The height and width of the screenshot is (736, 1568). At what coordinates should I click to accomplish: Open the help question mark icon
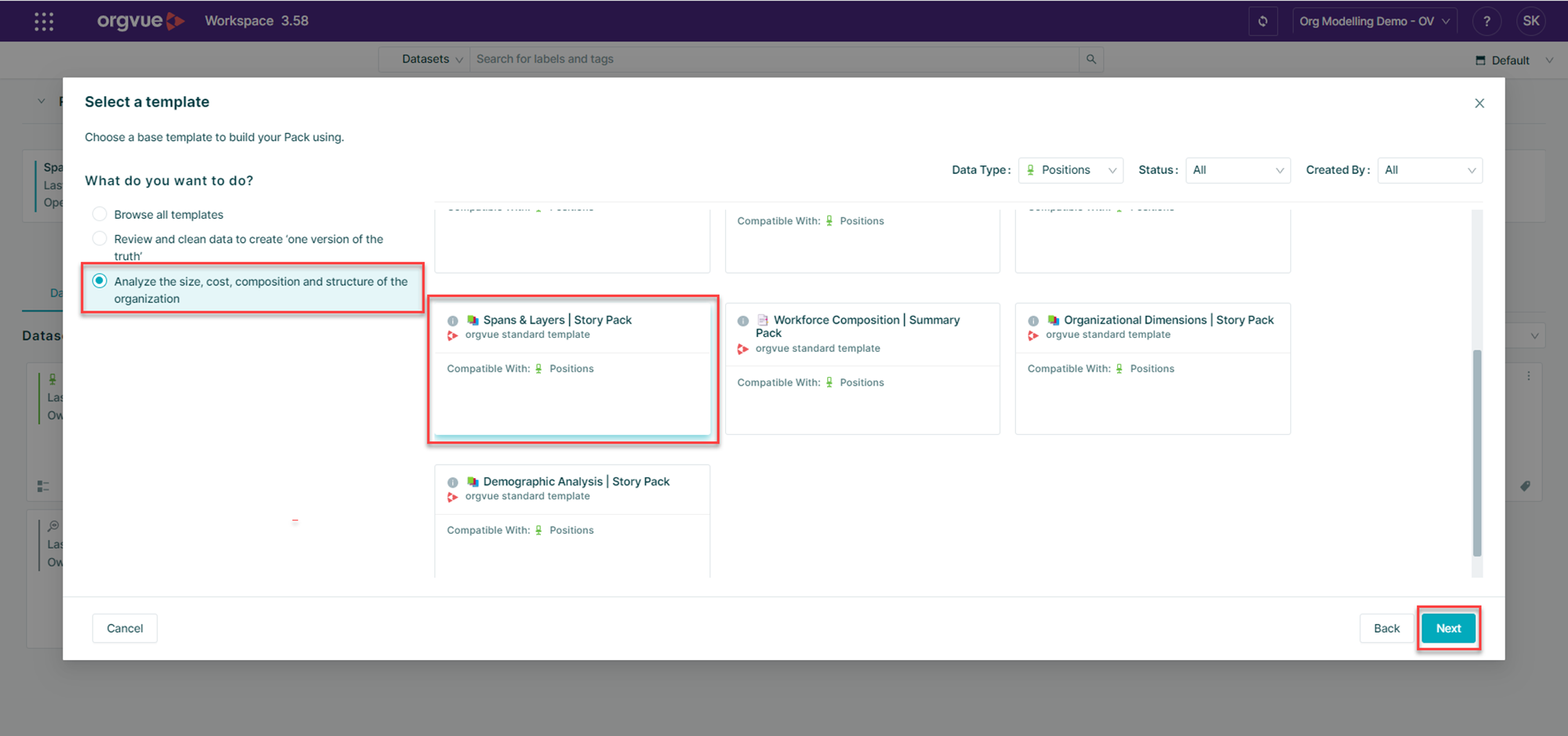tap(1486, 21)
